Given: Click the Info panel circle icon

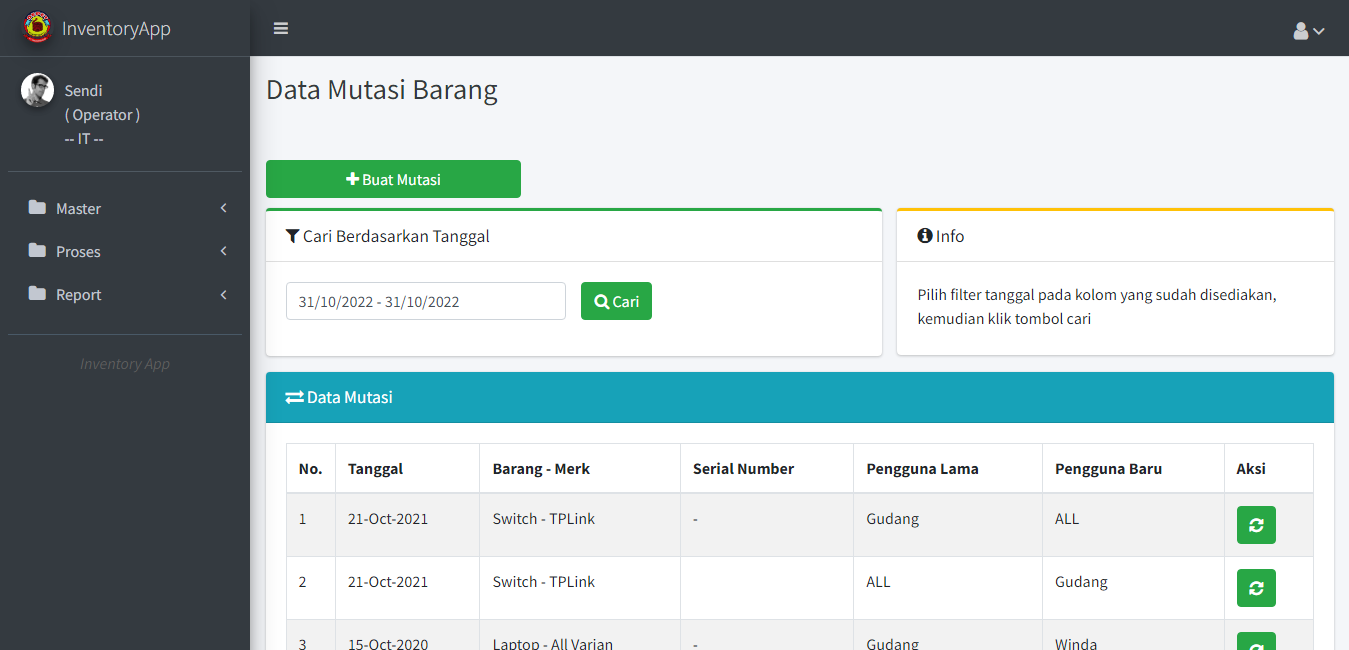Looking at the screenshot, I should pyautogui.click(x=925, y=236).
